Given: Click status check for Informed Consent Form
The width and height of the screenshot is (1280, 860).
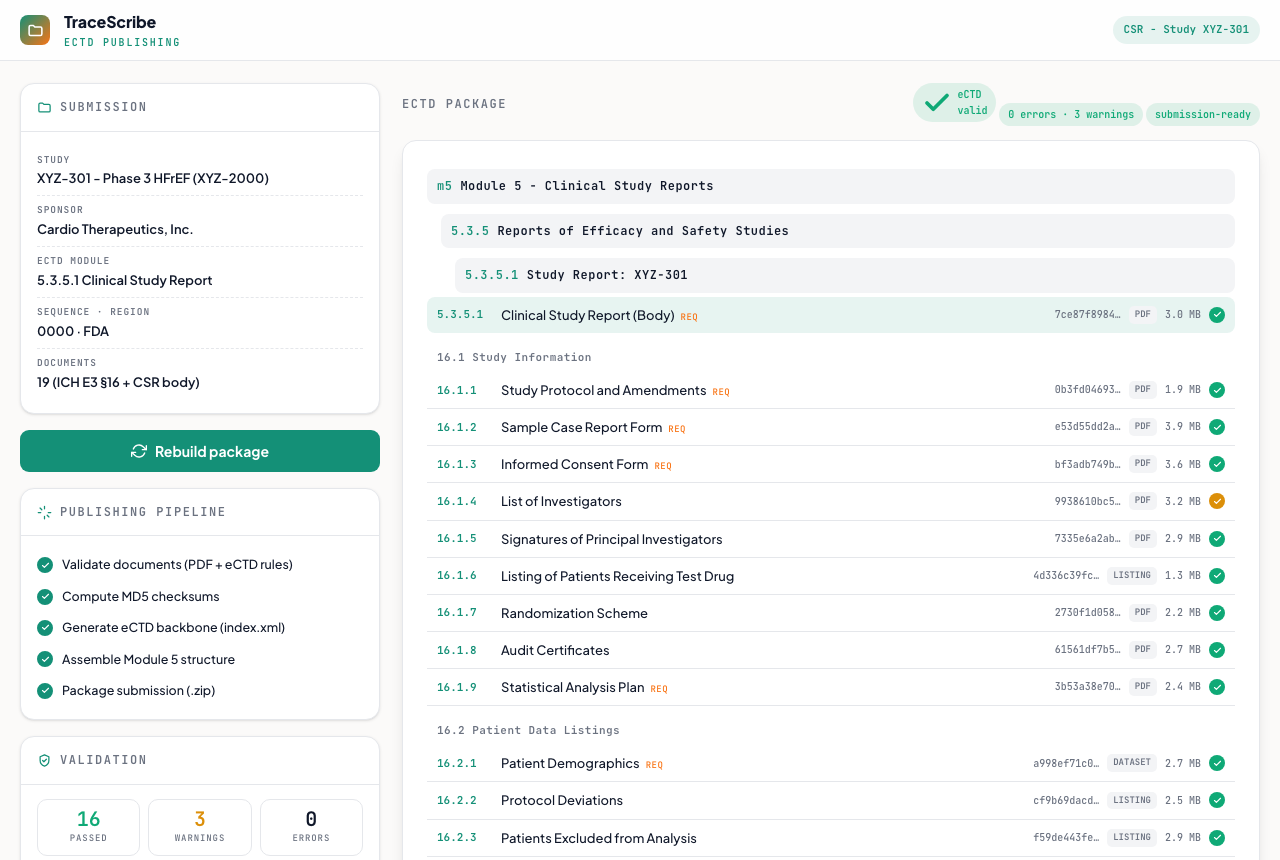Looking at the screenshot, I should [1217, 464].
